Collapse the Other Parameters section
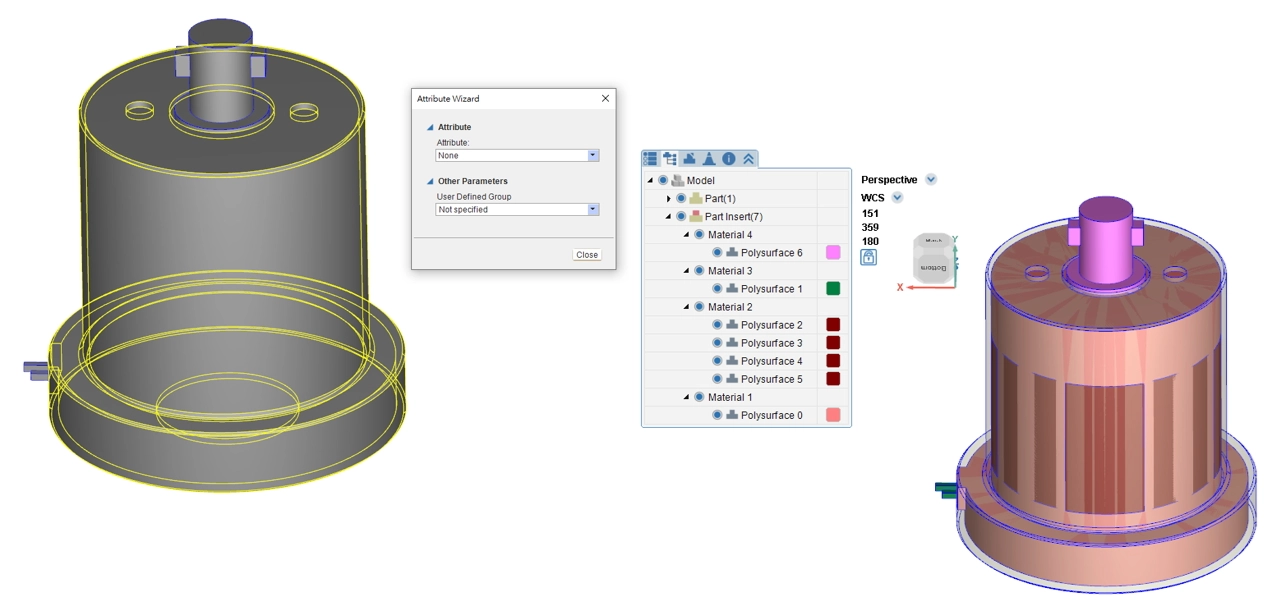The width and height of the screenshot is (1271, 609). tap(431, 181)
